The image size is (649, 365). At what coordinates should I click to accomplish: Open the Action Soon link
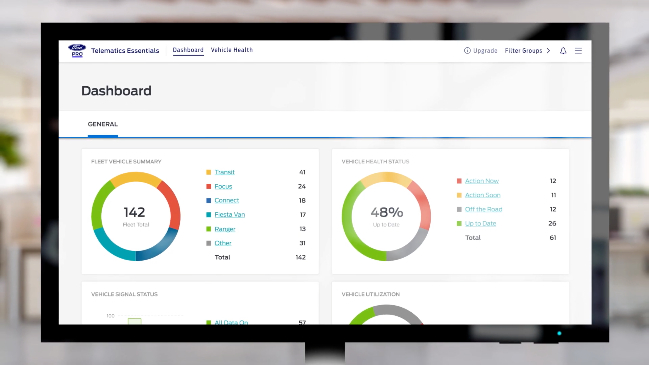(483, 195)
